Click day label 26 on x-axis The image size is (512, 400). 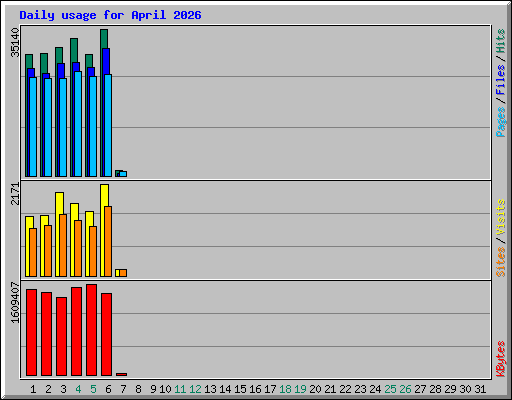pyautogui.click(x=405, y=389)
